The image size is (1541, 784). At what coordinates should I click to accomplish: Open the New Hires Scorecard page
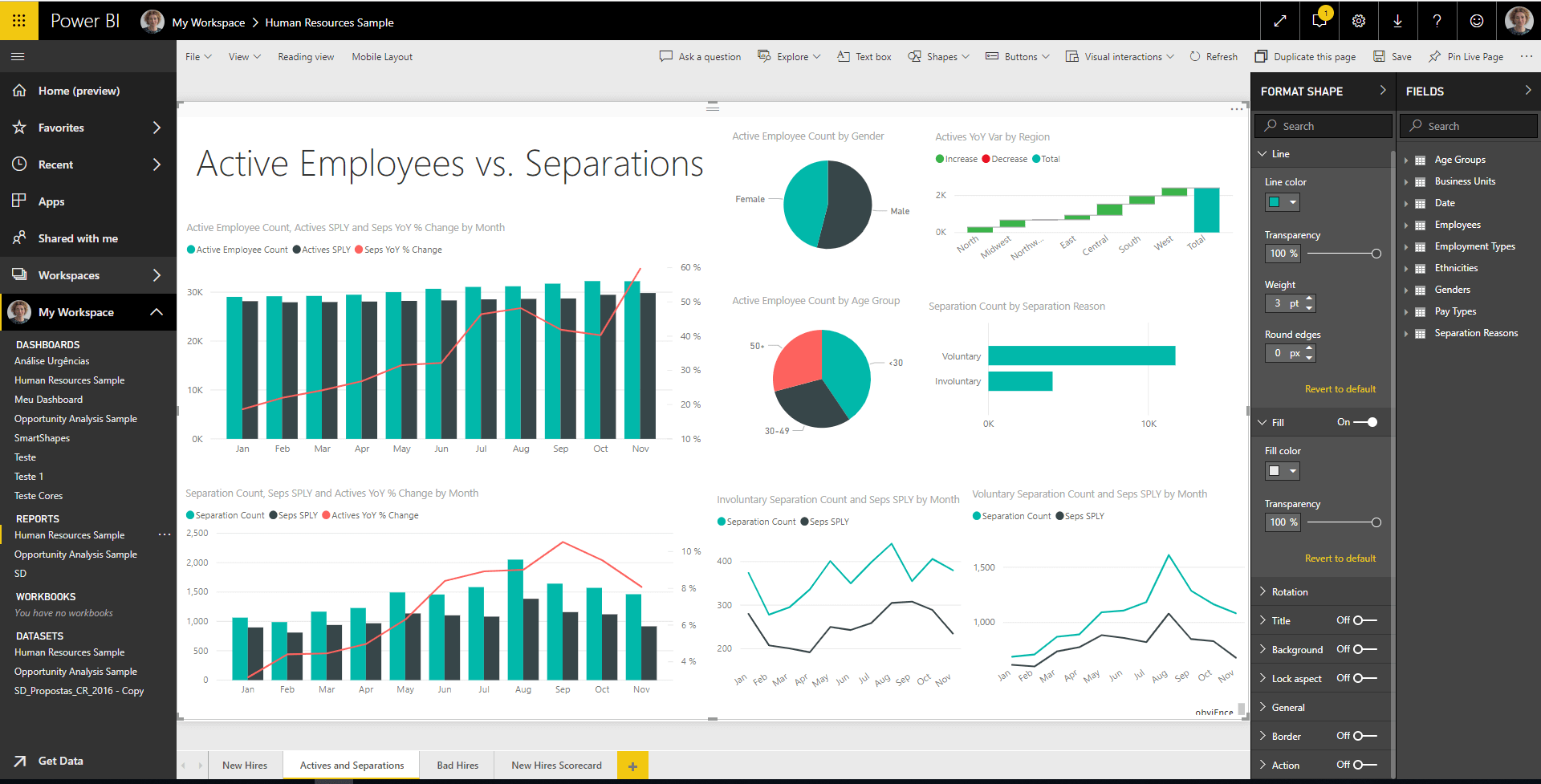click(556, 765)
